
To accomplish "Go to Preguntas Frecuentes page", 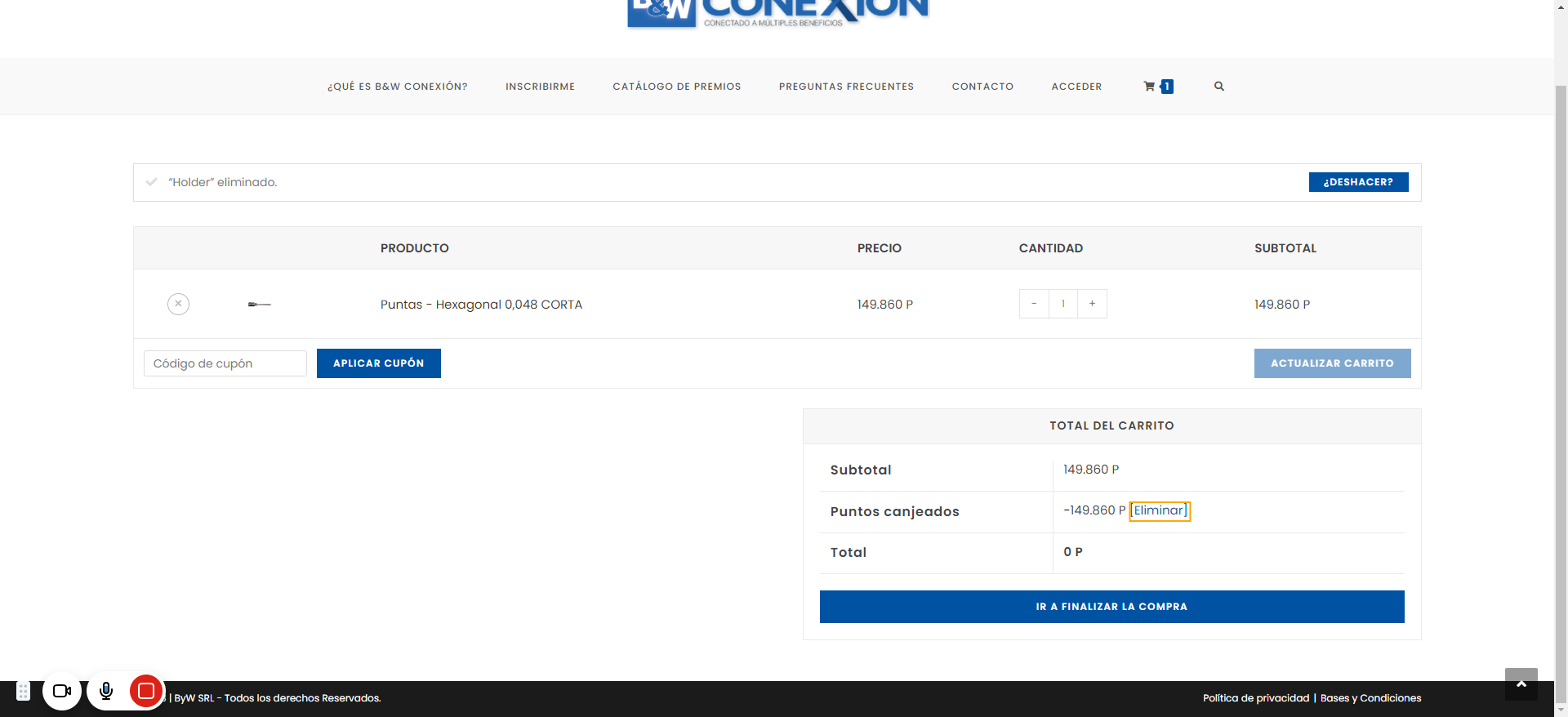I will coord(846,87).
